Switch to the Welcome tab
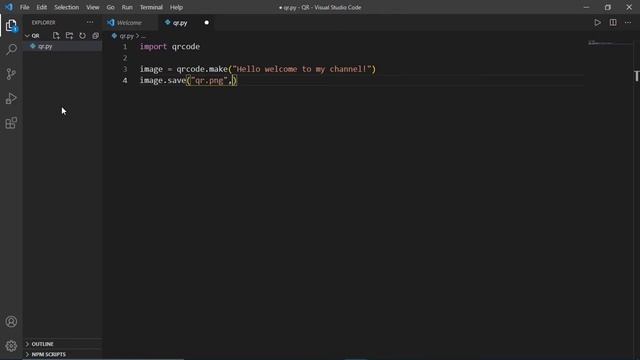 [130, 23]
